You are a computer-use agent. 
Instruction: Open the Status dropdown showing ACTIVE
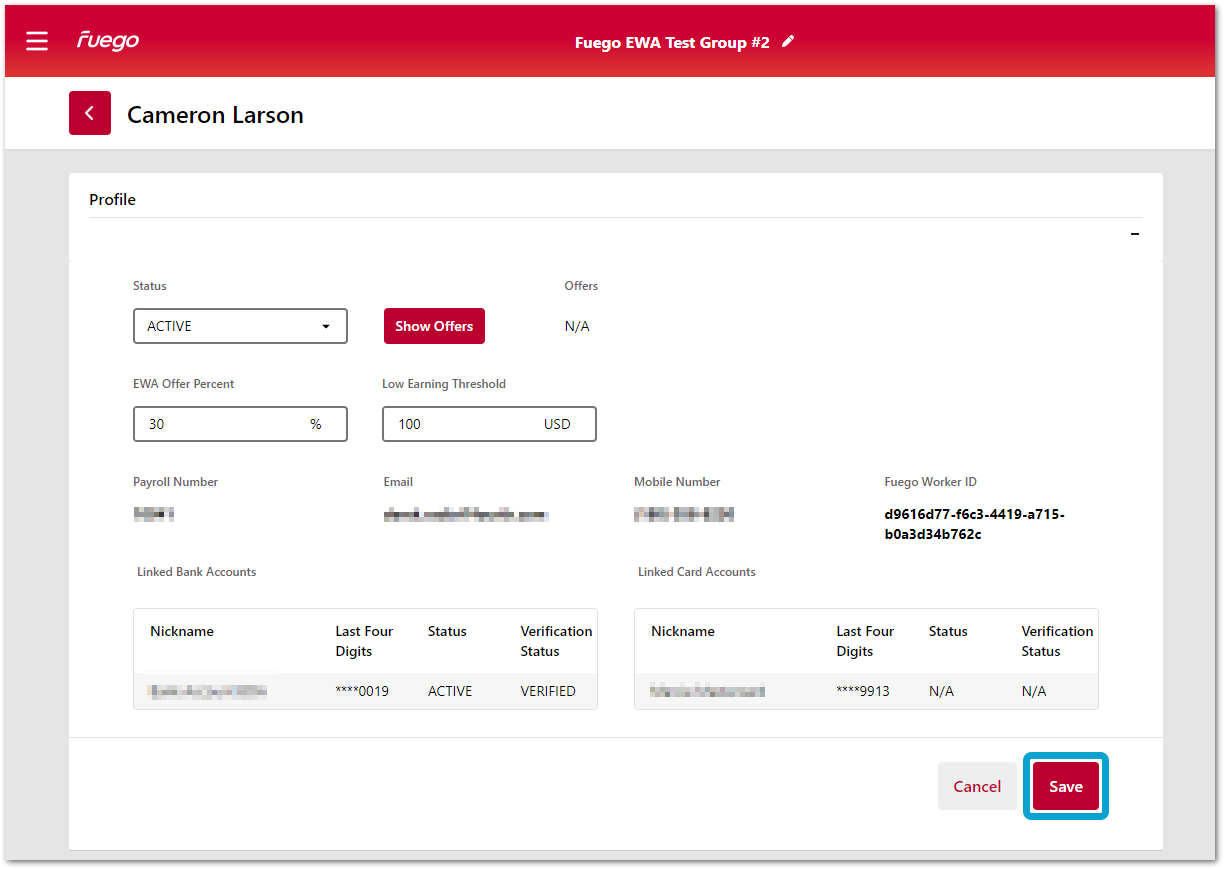(240, 326)
